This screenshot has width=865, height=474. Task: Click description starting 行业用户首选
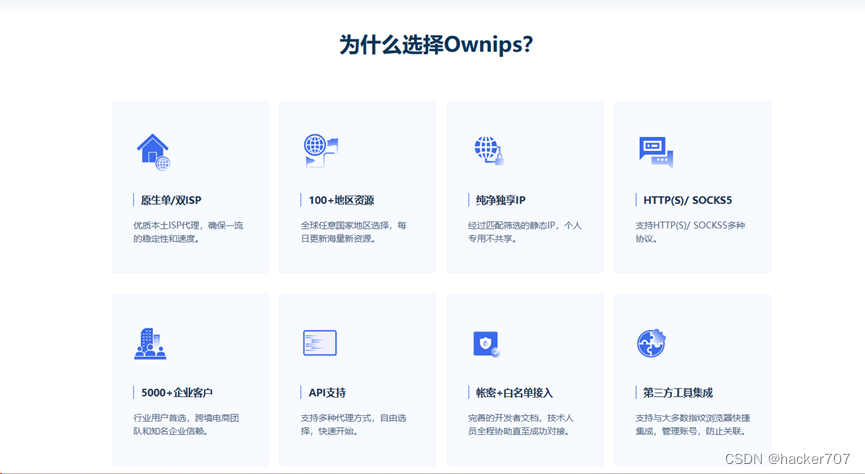tap(186, 425)
